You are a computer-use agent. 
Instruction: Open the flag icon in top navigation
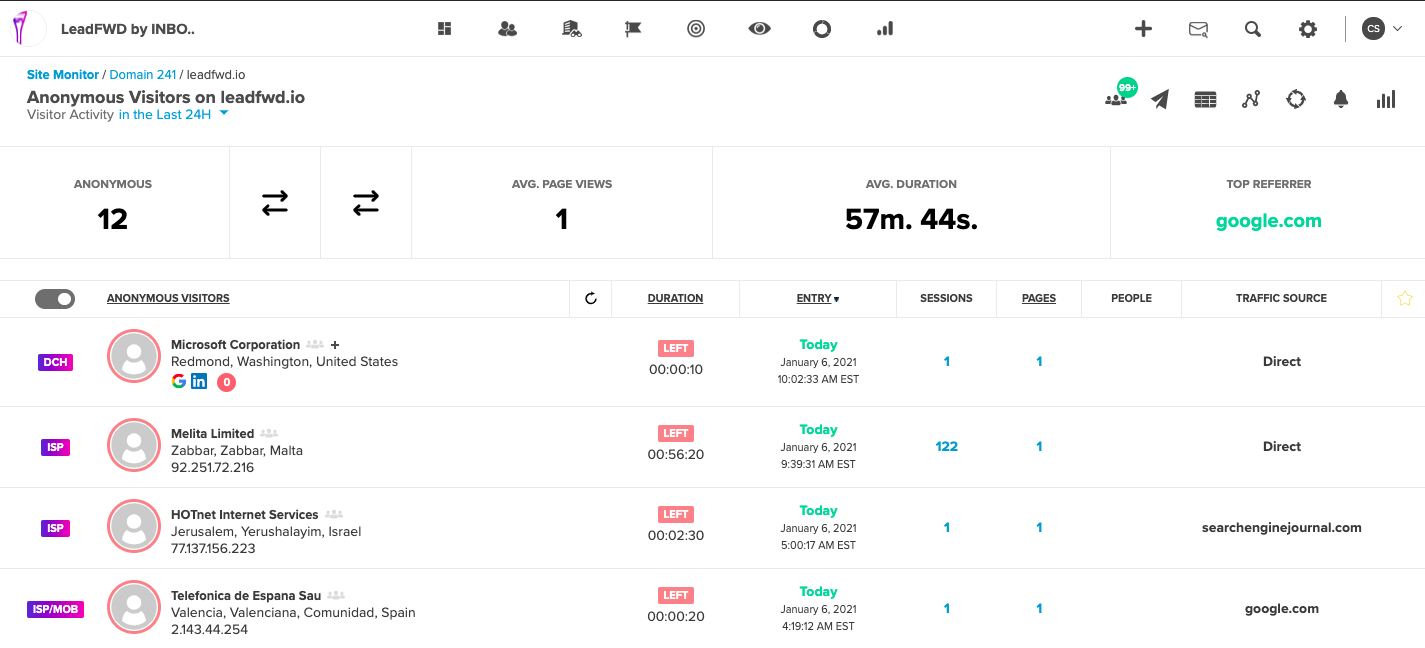pyautogui.click(x=633, y=29)
